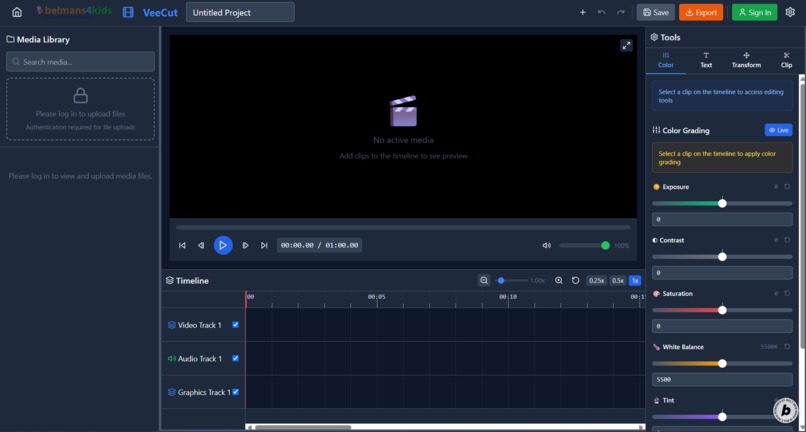The height and width of the screenshot is (432, 806).
Task: Play the preview
Action: [223, 245]
